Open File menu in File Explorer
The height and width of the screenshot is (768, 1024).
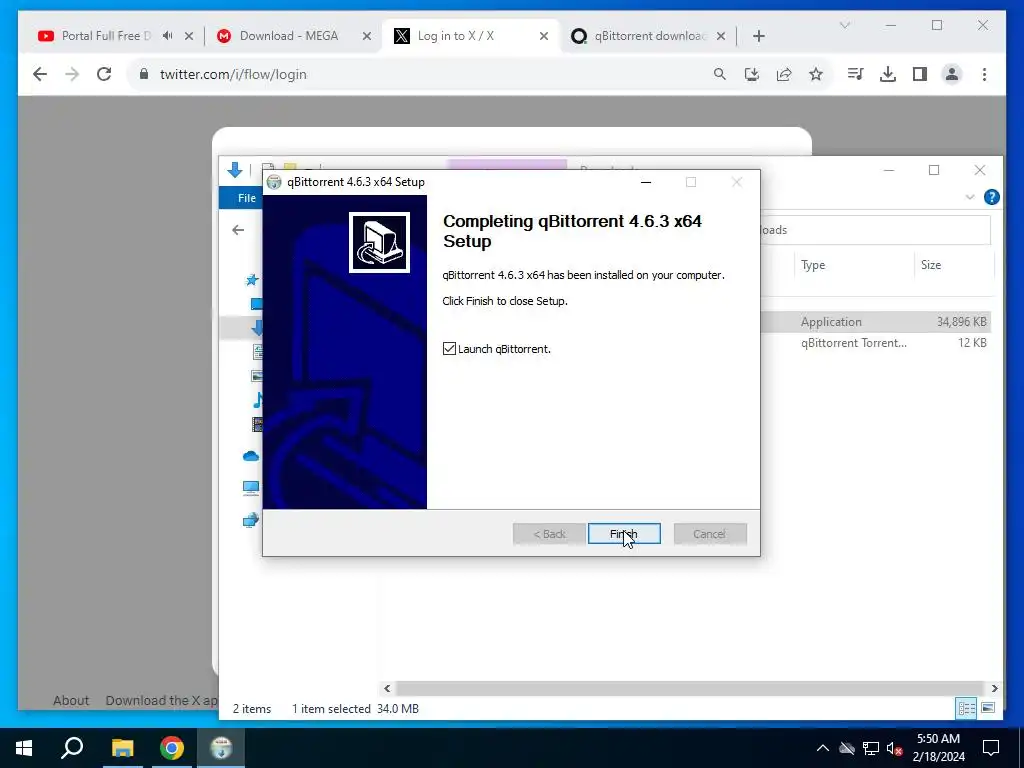point(246,198)
